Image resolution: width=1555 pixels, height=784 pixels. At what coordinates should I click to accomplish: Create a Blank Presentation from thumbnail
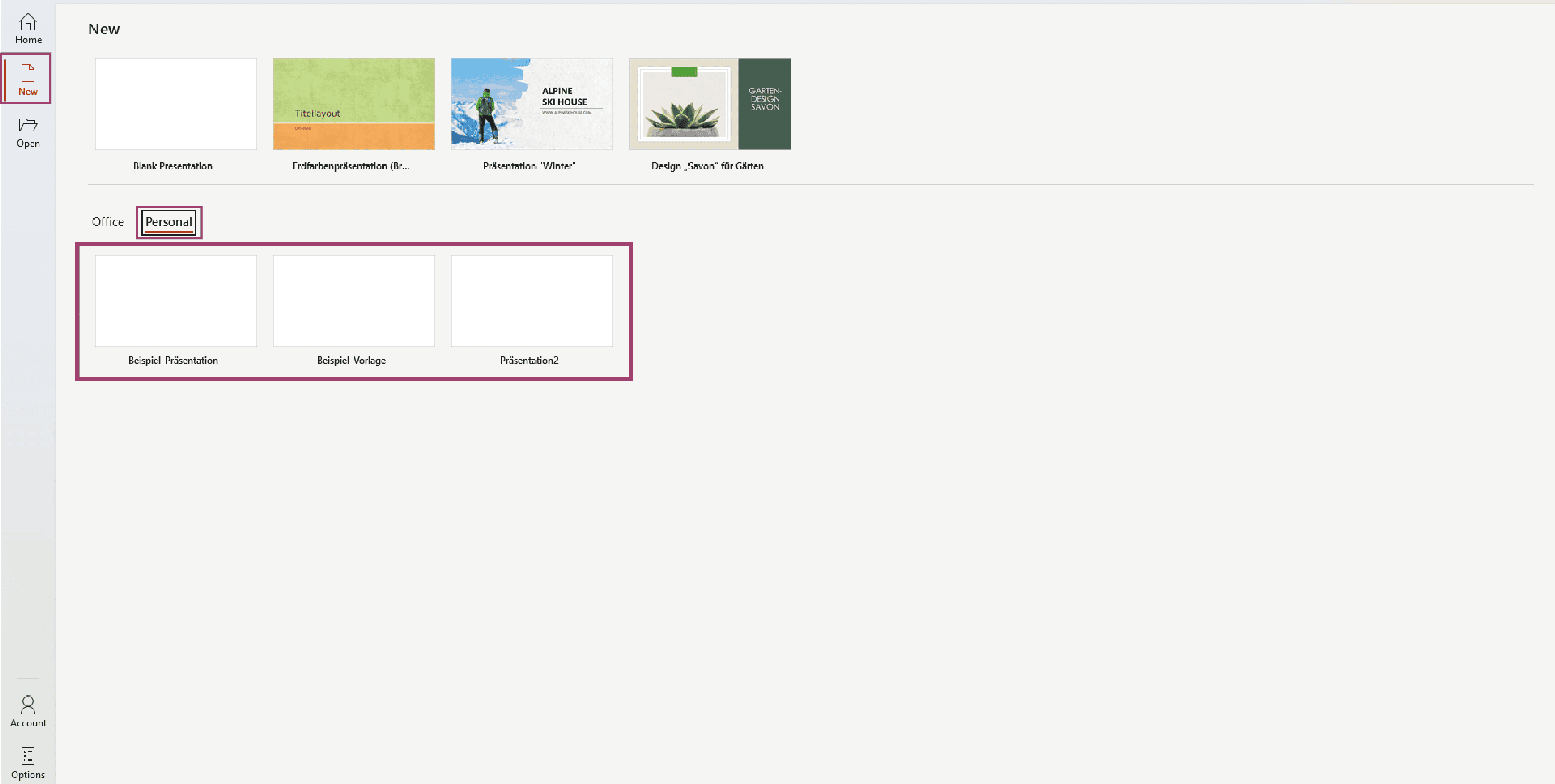176,104
